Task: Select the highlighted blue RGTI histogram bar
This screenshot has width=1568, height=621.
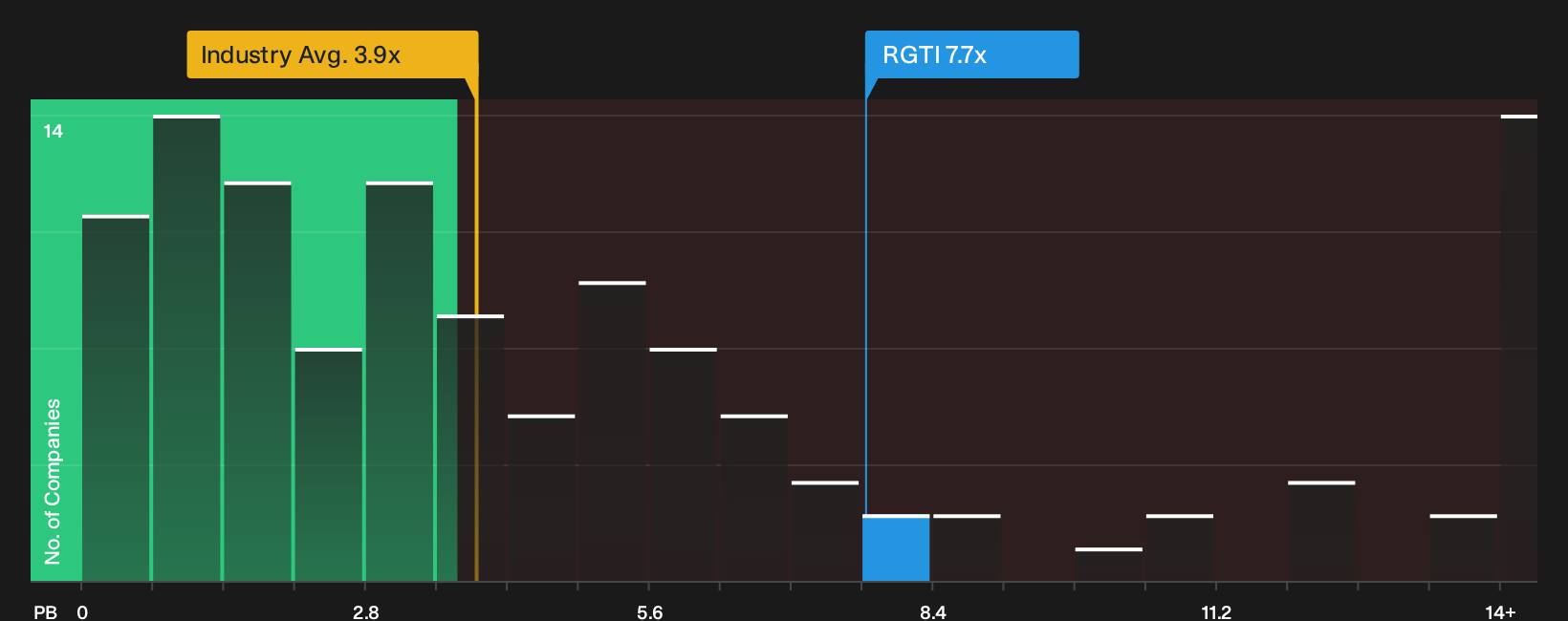Action: pos(896,548)
